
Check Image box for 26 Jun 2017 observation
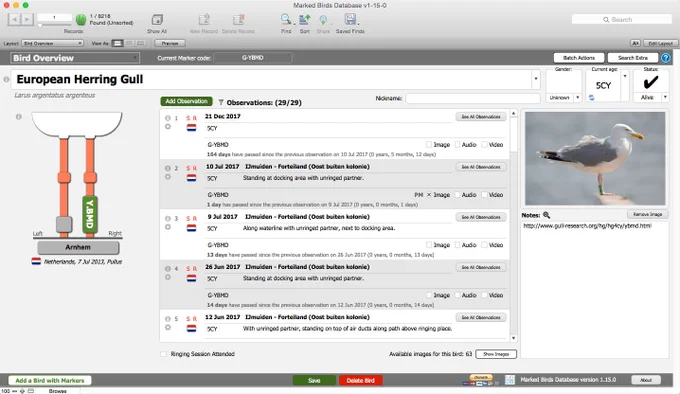429,295
